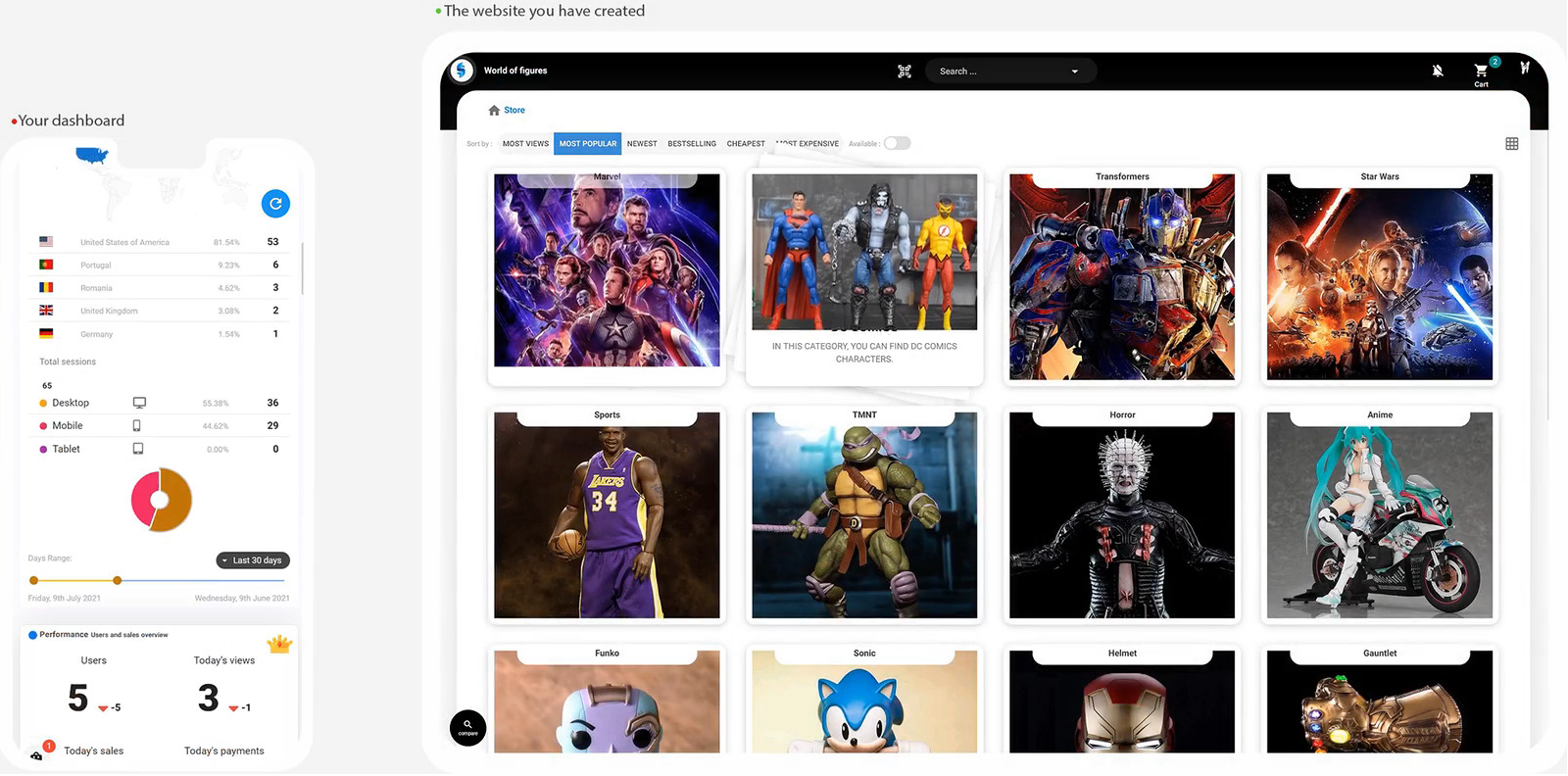This screenshot has height=776, width=1568.
Task: Click the Today's views label
Action: tap(224, 660)
